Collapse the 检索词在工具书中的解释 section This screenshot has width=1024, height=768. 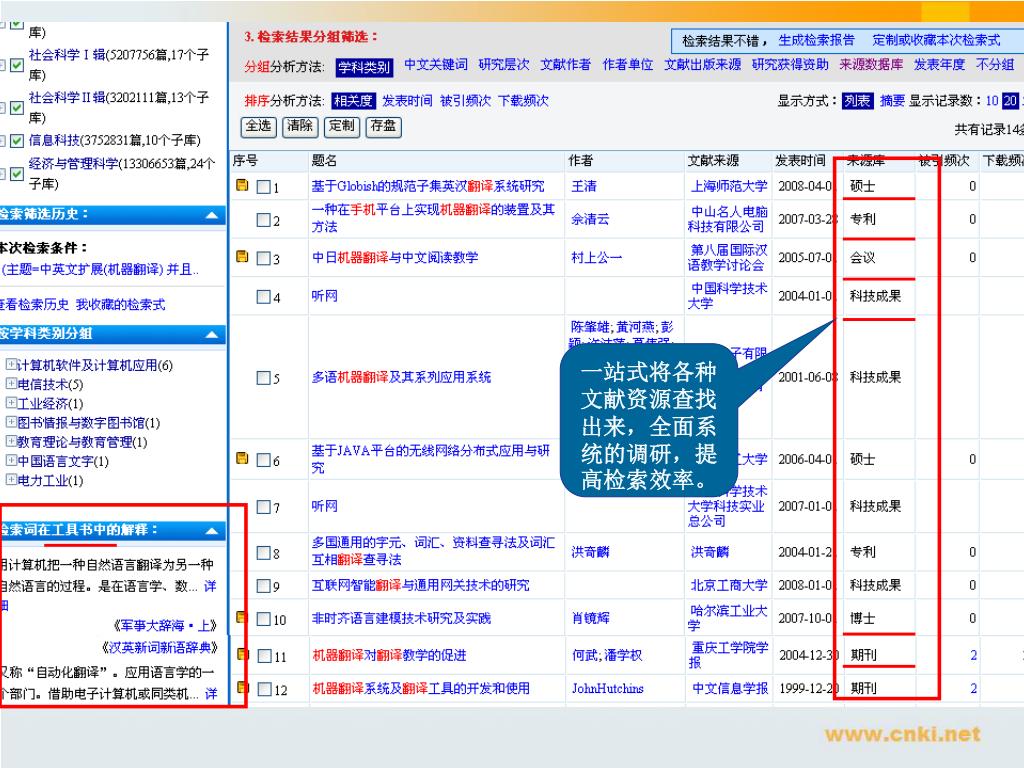(x=212, y=531)
